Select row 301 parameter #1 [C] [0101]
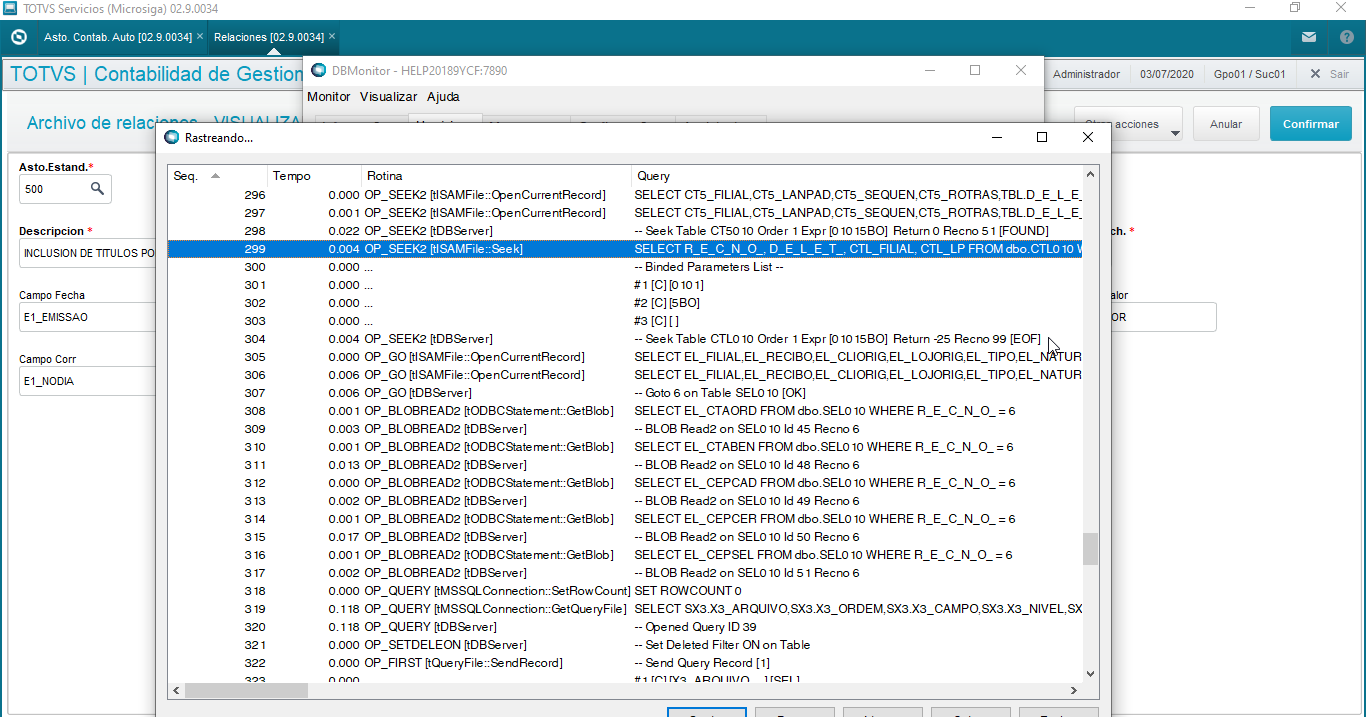The width and height of the screenshot is (1366, 717). pyautogui.click(x=625, y=285)
